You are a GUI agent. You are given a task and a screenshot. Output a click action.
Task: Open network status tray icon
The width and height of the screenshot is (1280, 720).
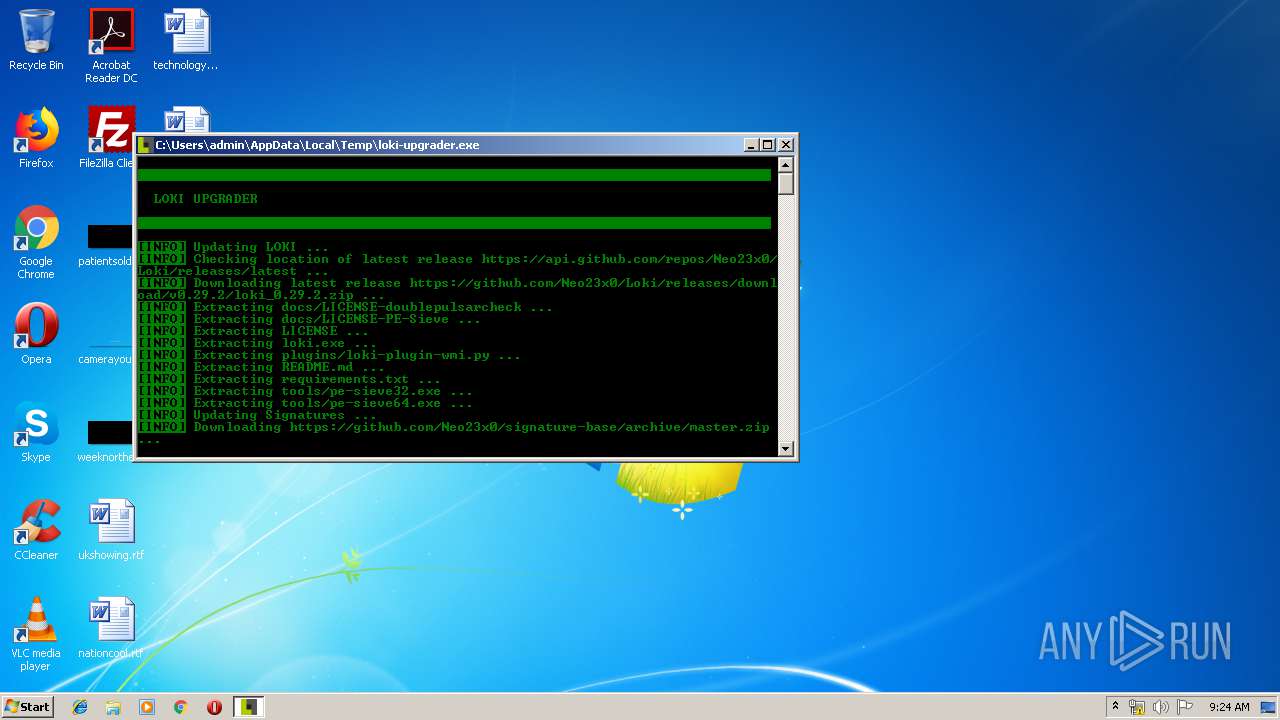coord(1137,707)
